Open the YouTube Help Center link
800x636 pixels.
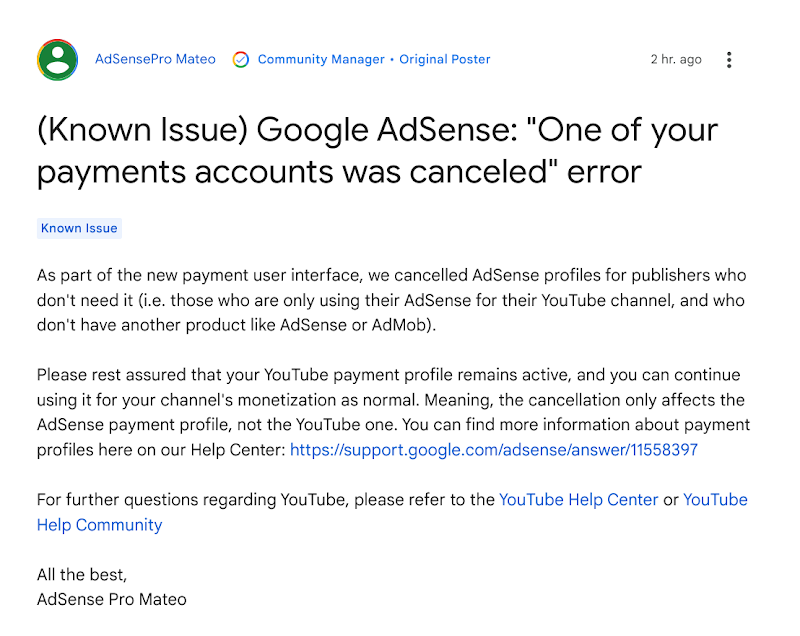578,500
